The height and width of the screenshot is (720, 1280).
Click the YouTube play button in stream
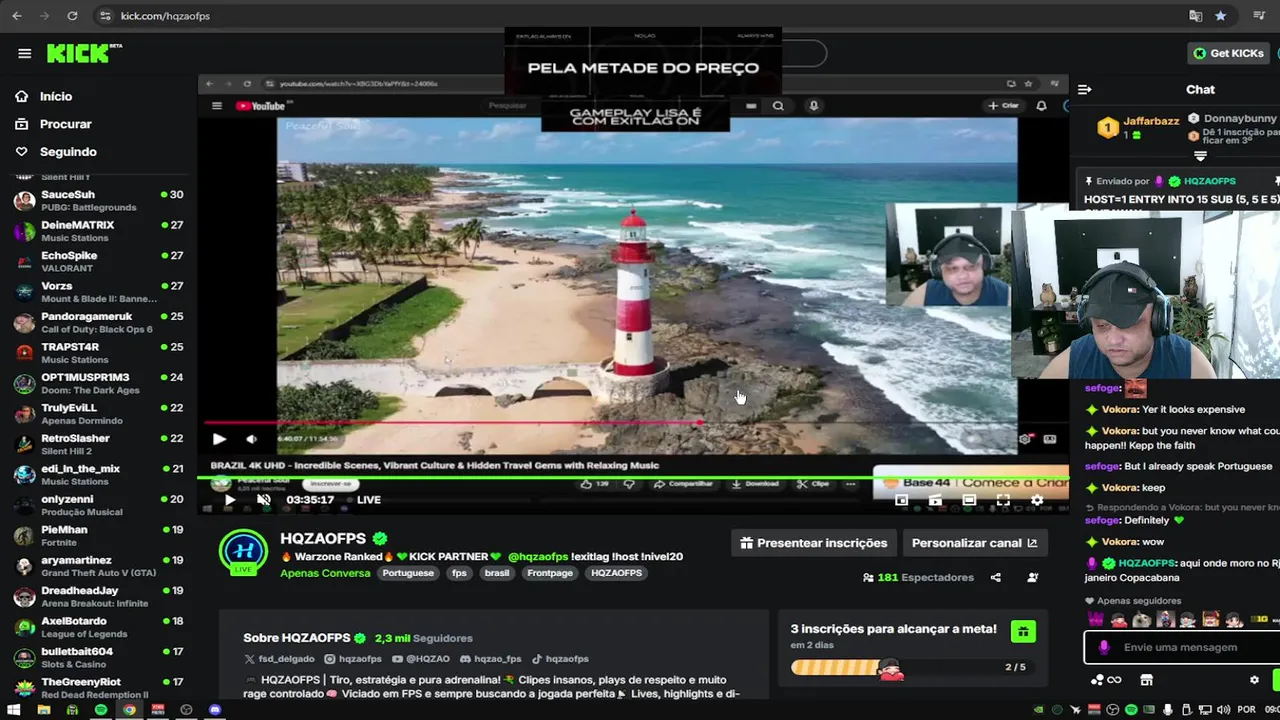[x=219, y=438]
